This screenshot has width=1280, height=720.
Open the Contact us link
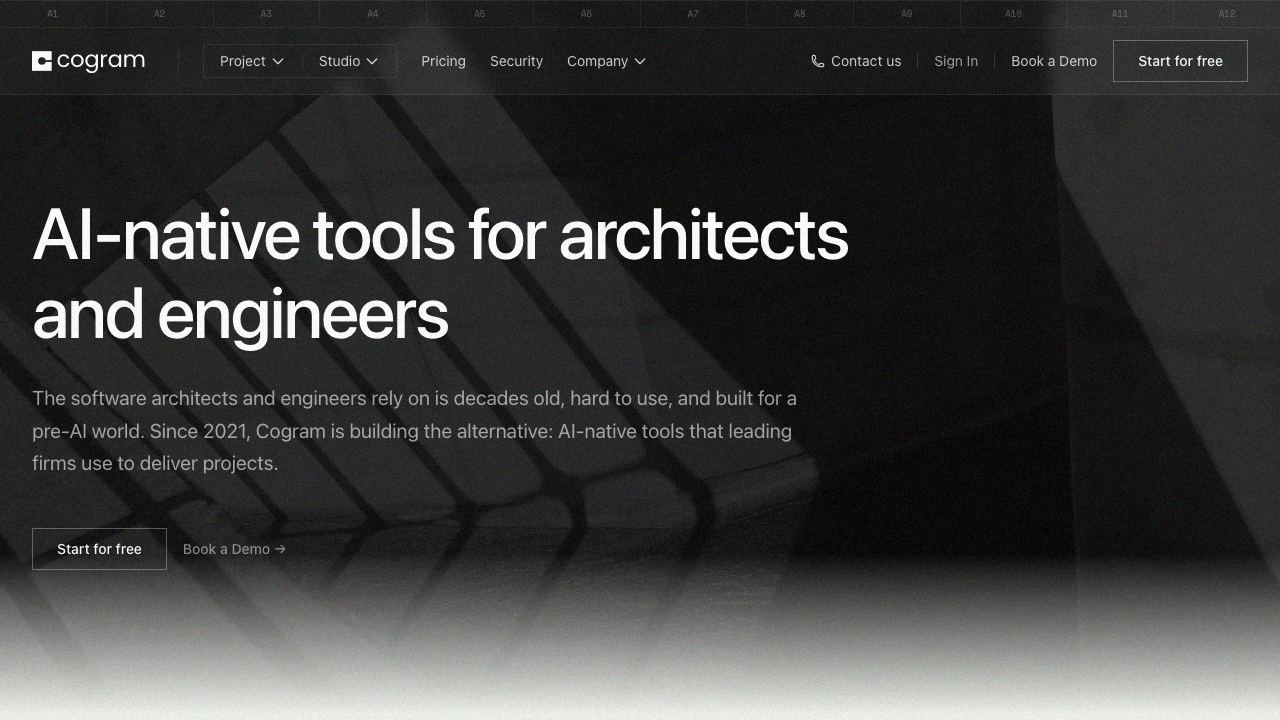pyautogui.click(x=856, y=61)
